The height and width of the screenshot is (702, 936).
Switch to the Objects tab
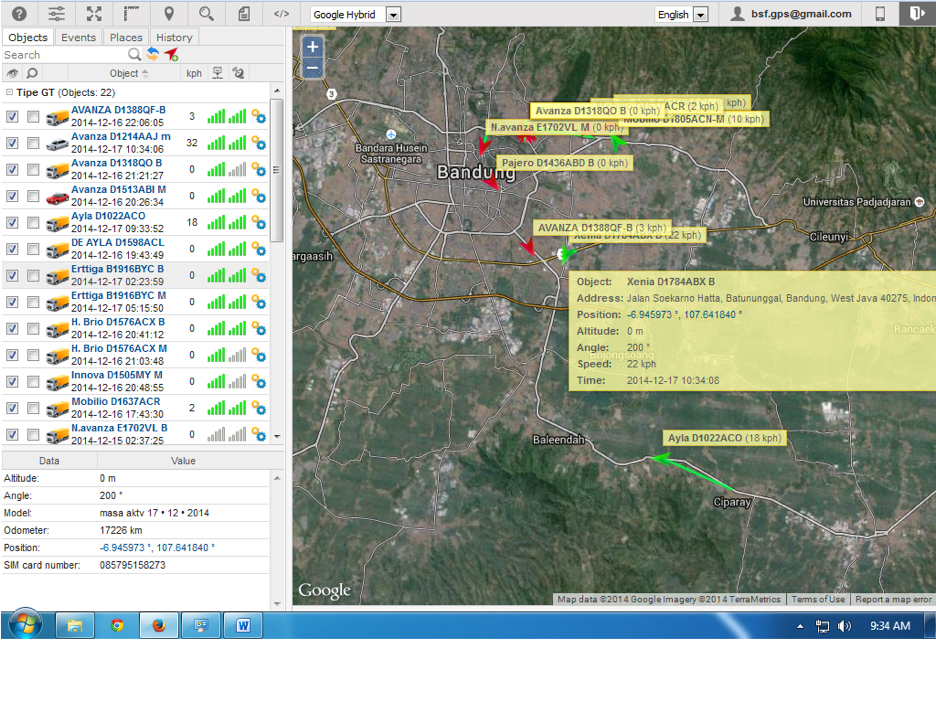click(x=27, y=37)
